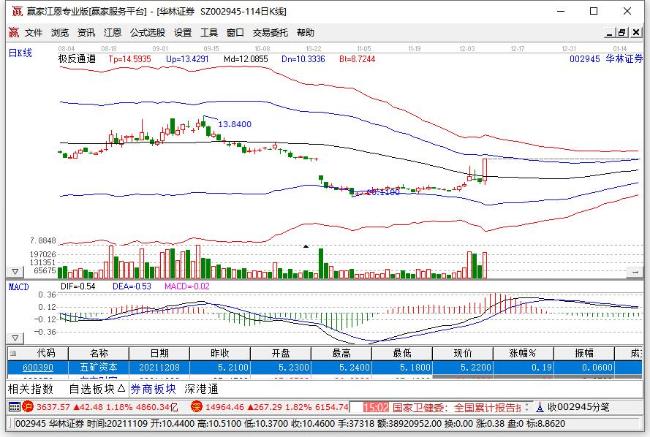
Task: Click the Md=12.0855 indicator value
Action: click(x=246, y=59)
